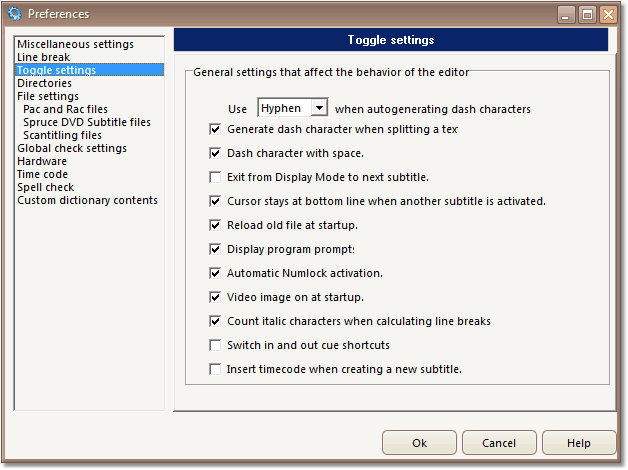Toggle Cursor stays at bottom line option

click(215, 201)
